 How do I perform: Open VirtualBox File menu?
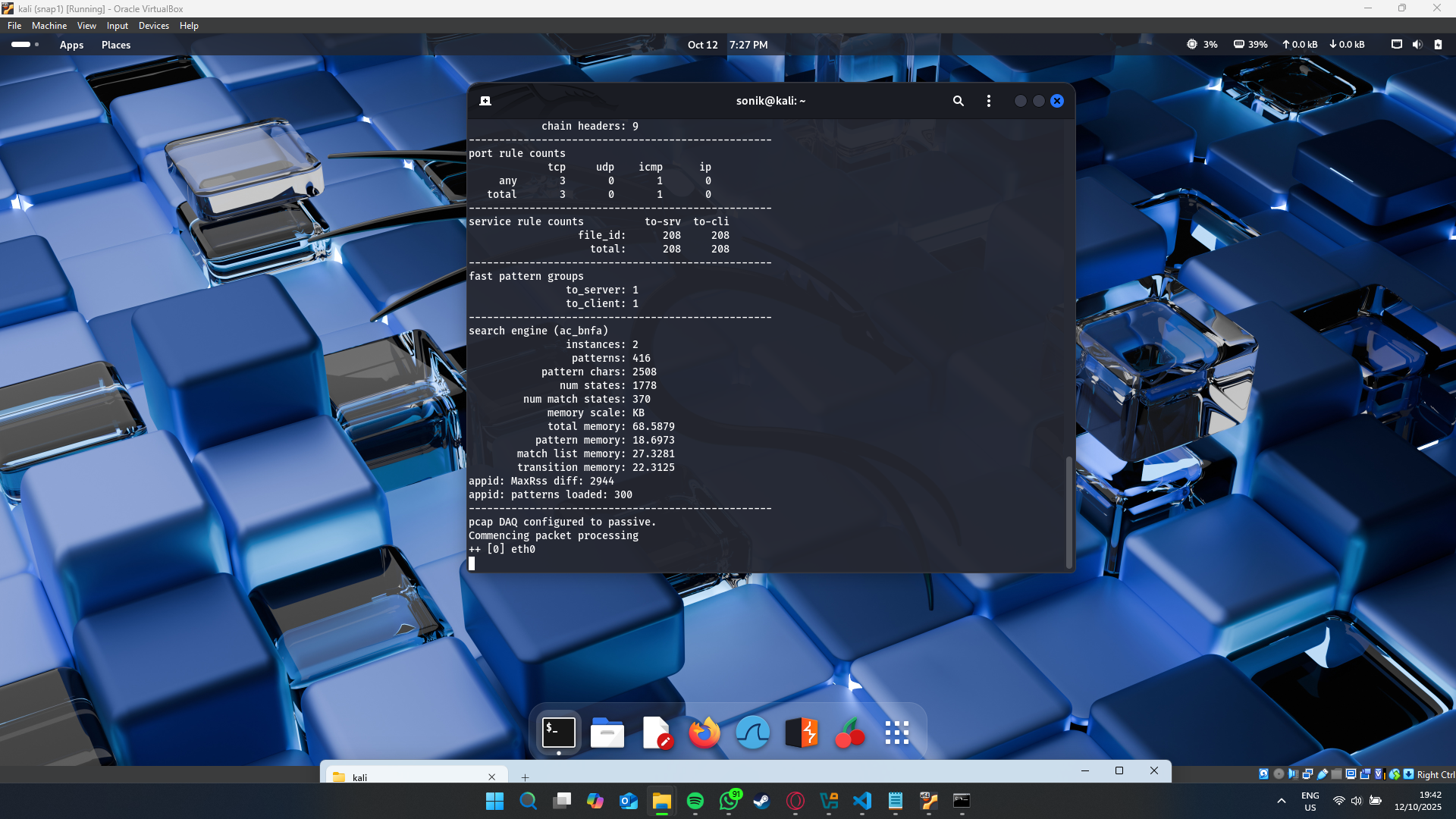click(x=14, y=26)
